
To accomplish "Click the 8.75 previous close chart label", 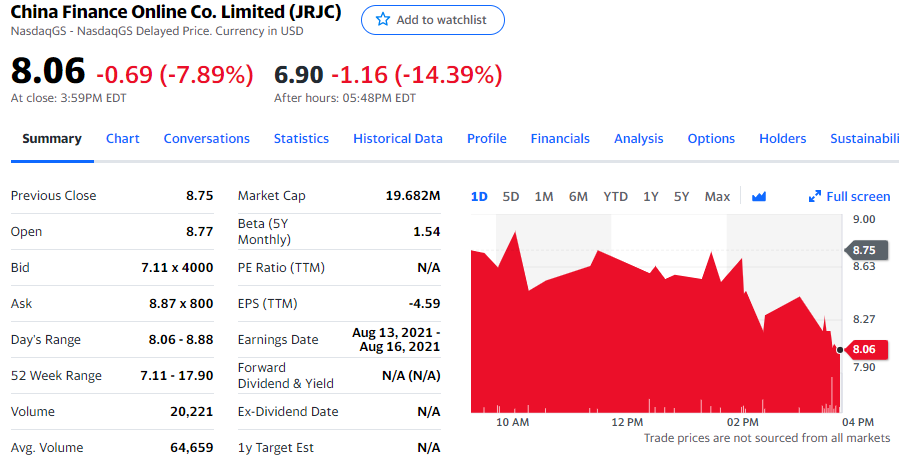I will [x=864, y=250].
